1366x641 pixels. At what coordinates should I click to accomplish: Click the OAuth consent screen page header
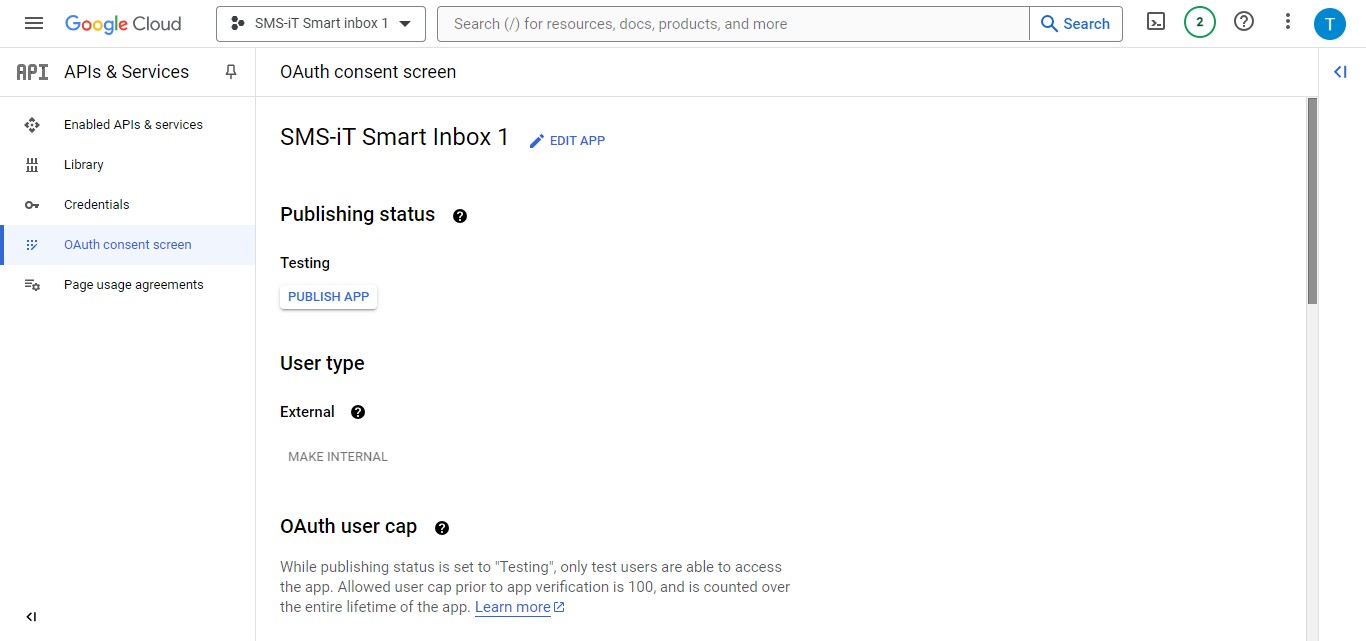(368, 72)
